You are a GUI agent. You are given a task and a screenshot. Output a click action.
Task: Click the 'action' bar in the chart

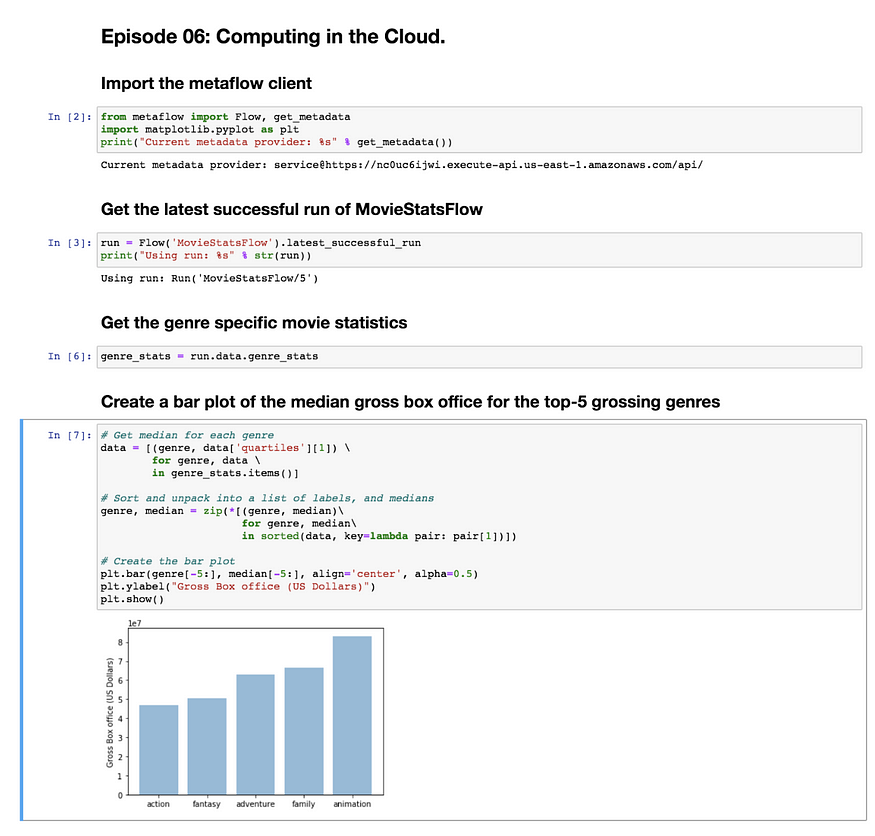coord(158,750)
